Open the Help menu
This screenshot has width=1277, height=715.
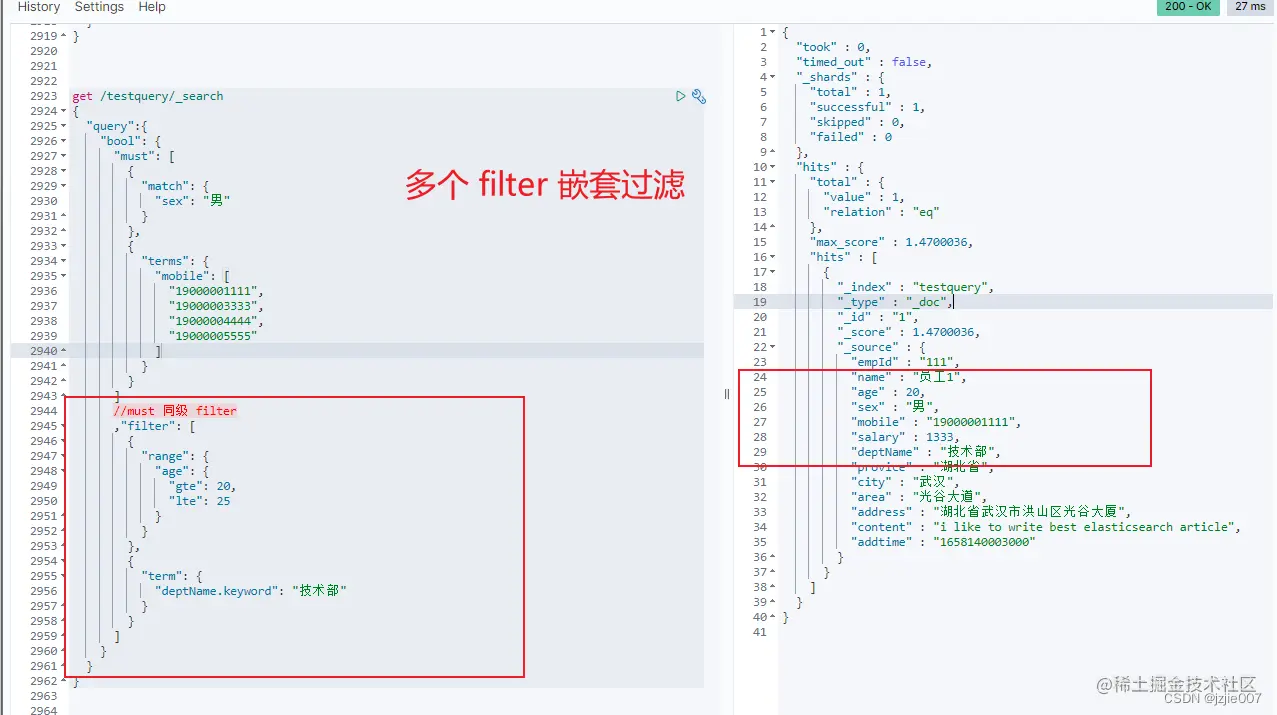pos(152,7)
